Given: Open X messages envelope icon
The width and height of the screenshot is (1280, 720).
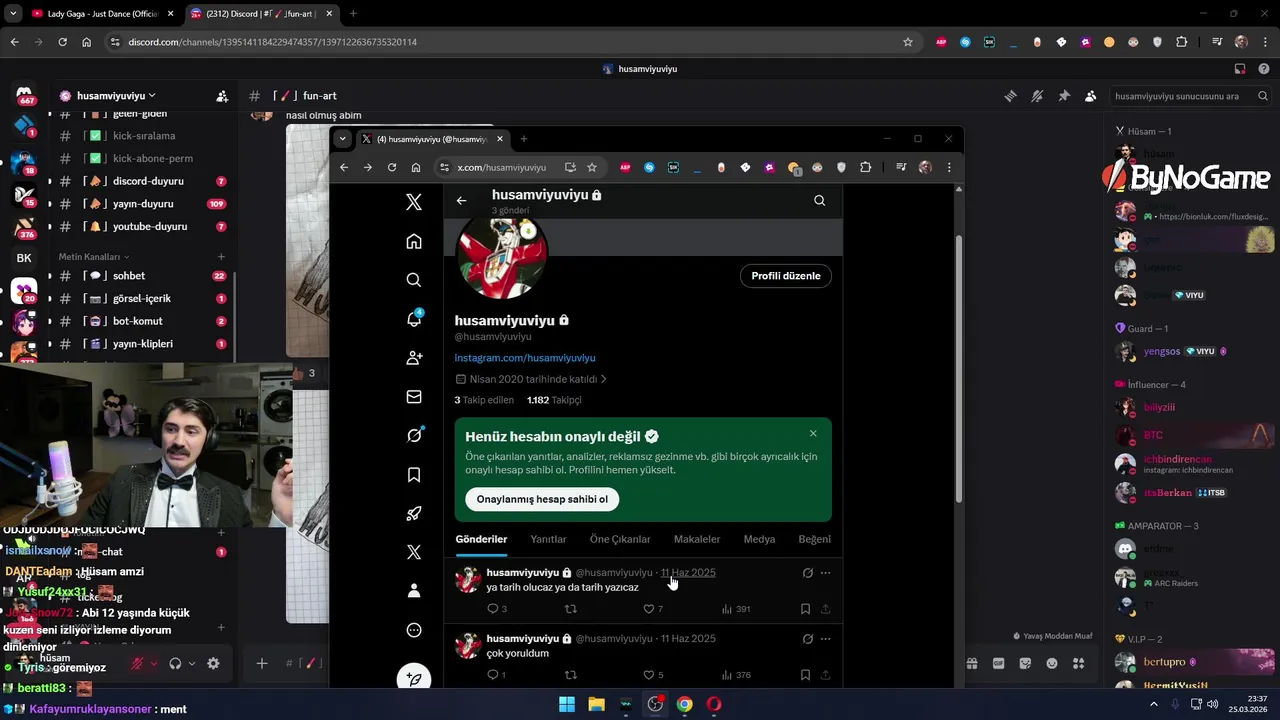Looking at the screenshot, I should [x=414, y=397].
